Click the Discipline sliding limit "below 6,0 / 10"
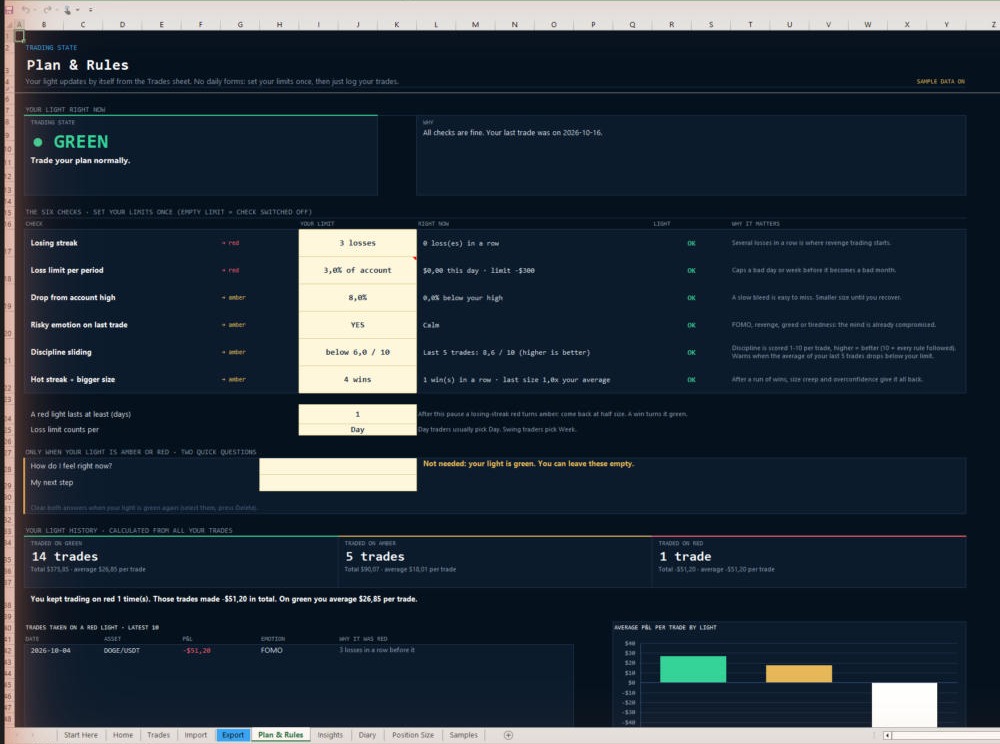Viewport: 1000px width, 744px height. tap(358, 352)
